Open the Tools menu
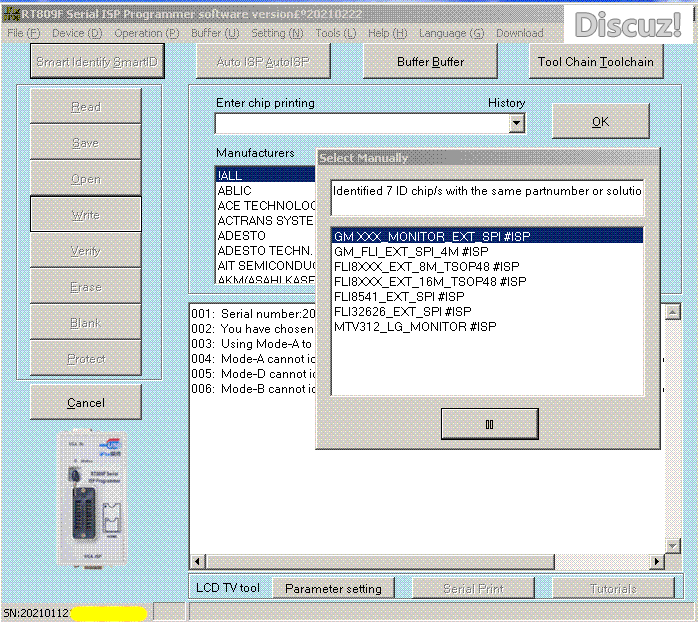This screenshot has width=698, height=622. click(333, 33)
